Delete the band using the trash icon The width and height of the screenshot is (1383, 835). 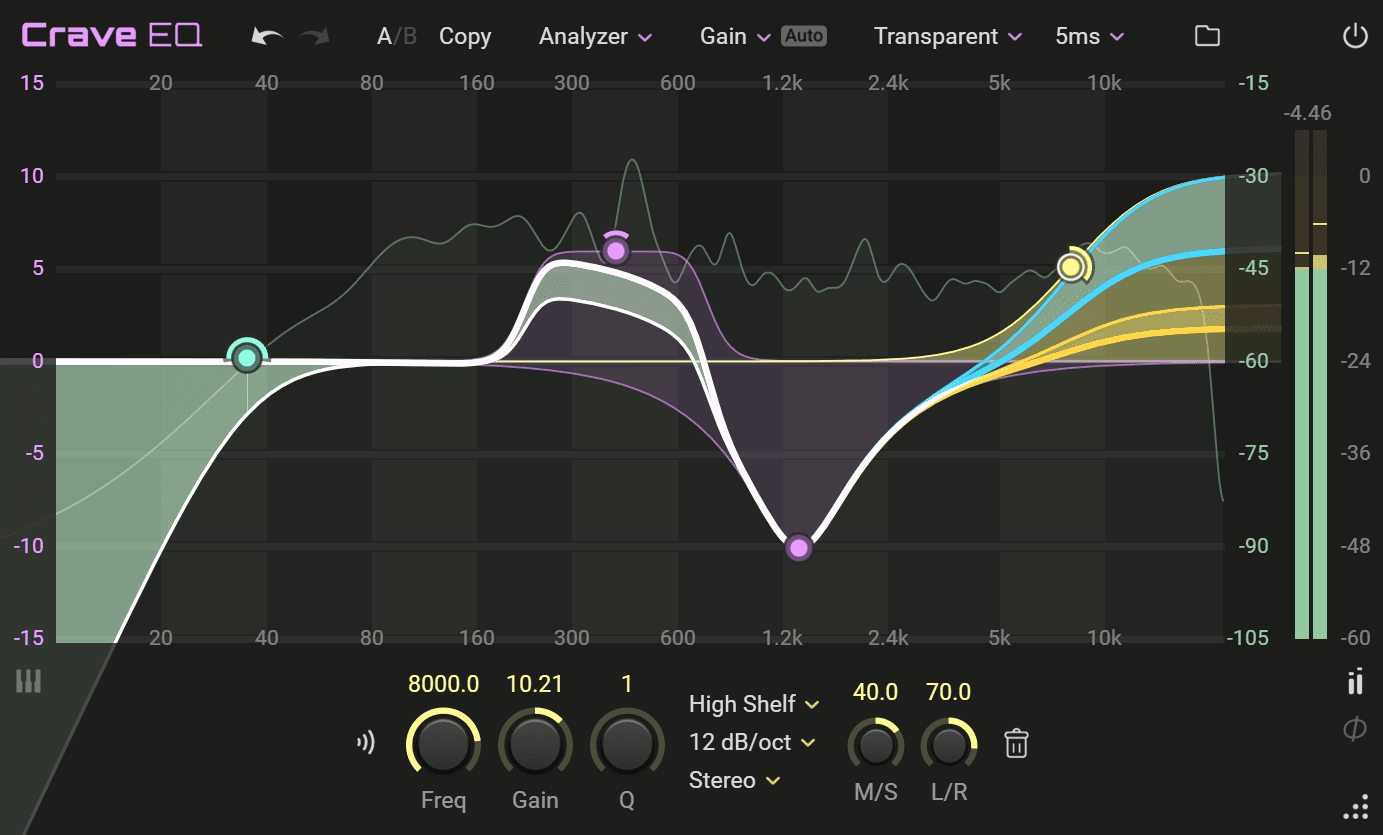pyautogui.click(x=1016, y=742)
